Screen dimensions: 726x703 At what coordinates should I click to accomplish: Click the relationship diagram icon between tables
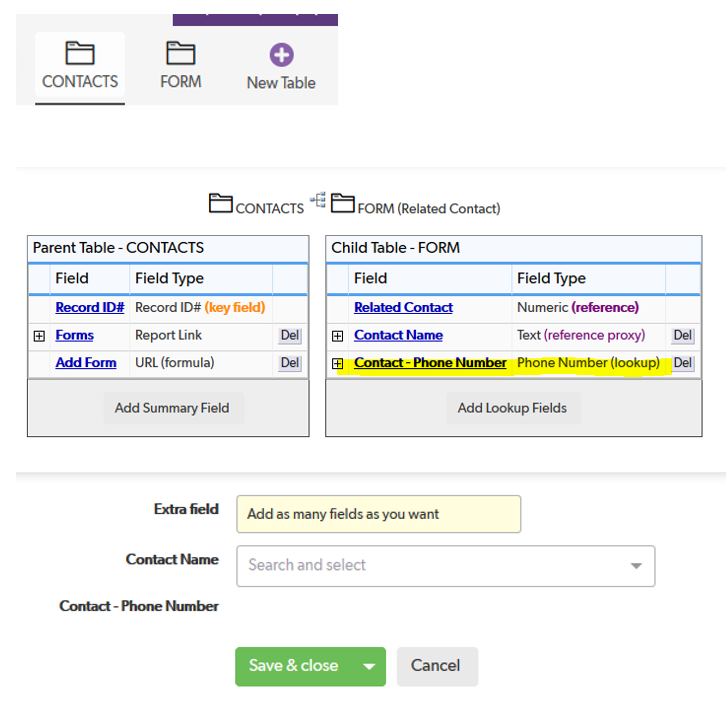click(x=318, y=201)
